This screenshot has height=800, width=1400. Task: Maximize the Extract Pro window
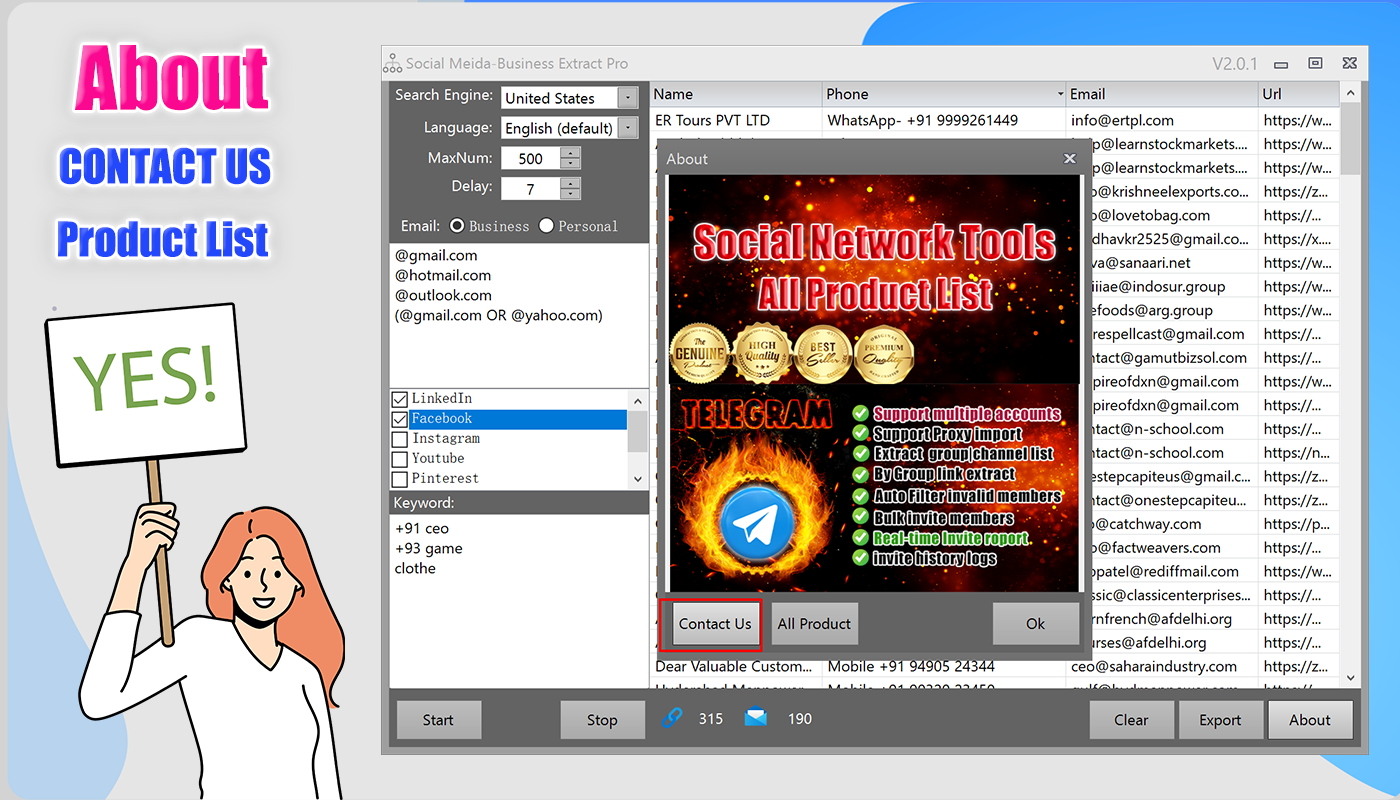tap(1316, 63)
